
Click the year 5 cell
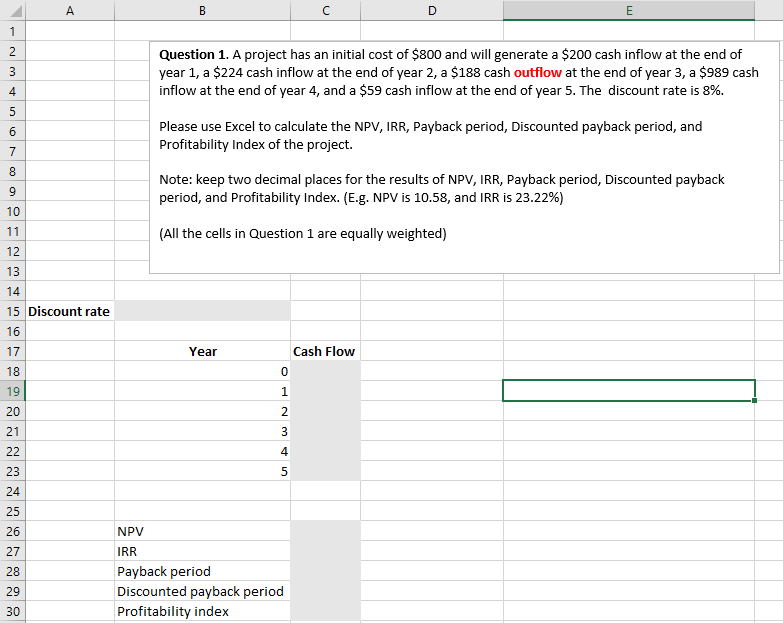202,471
